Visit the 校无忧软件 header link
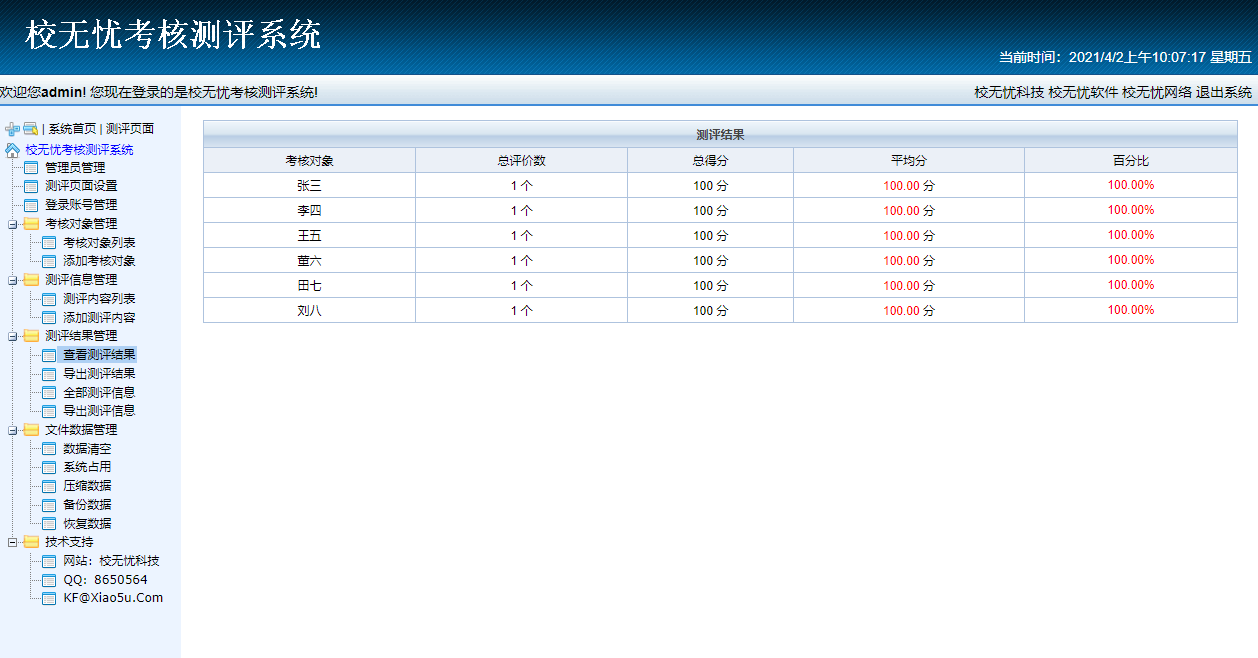1258x658 pixels. 1083,92
